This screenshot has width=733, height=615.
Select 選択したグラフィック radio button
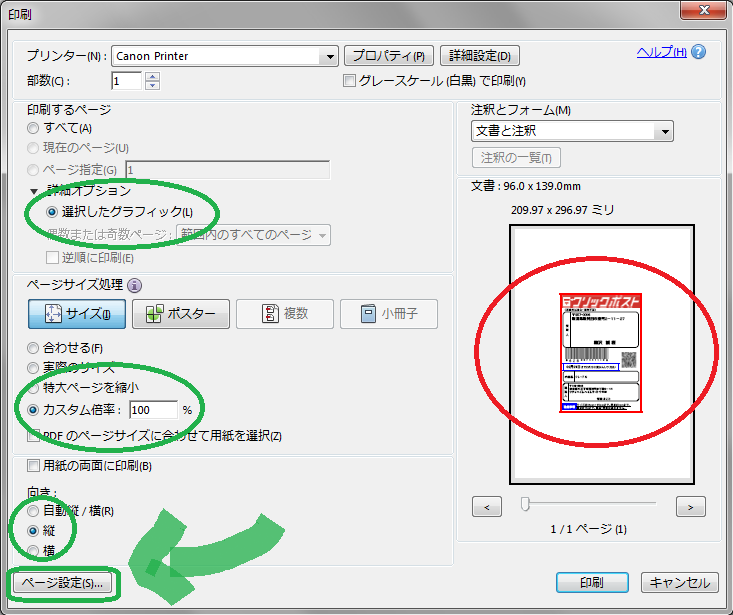pos(52,212)
